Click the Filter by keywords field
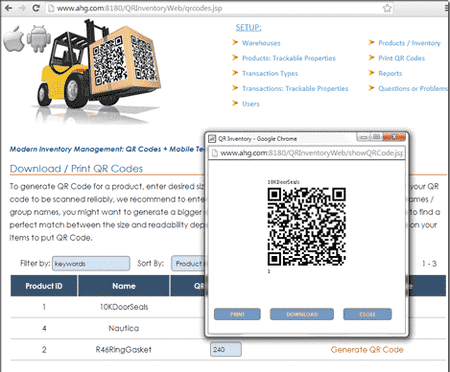The height and width of the screenshot is (372, 450). (x=91, y=264)
